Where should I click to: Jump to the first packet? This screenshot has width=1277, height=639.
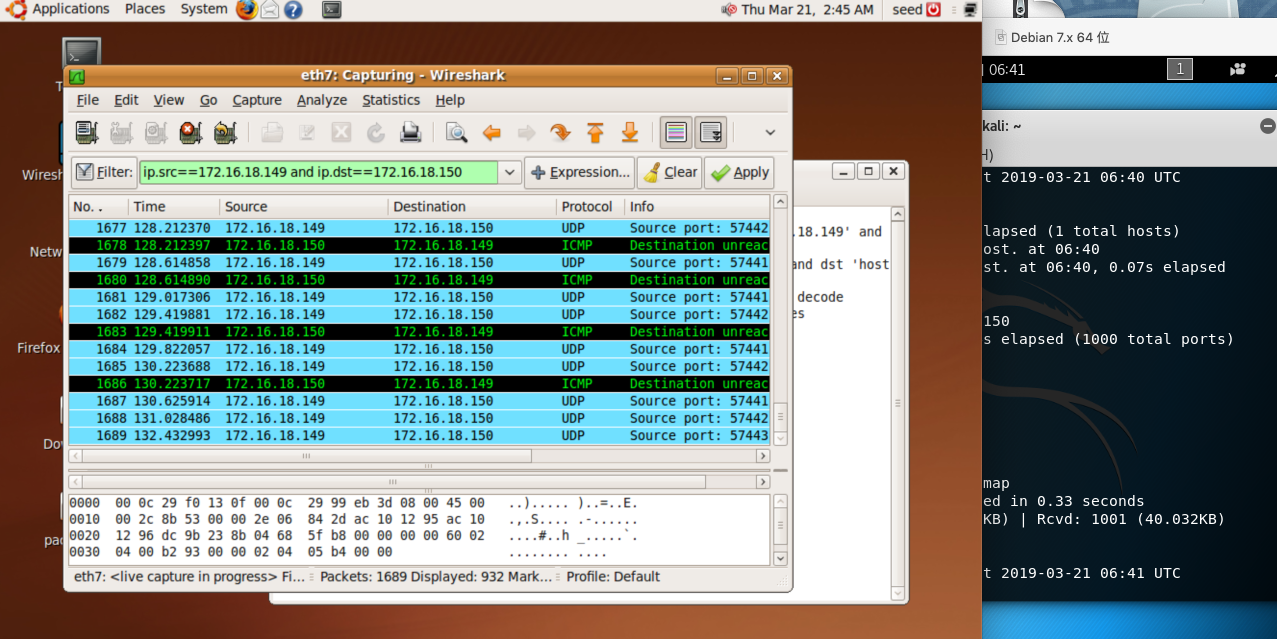595,132
